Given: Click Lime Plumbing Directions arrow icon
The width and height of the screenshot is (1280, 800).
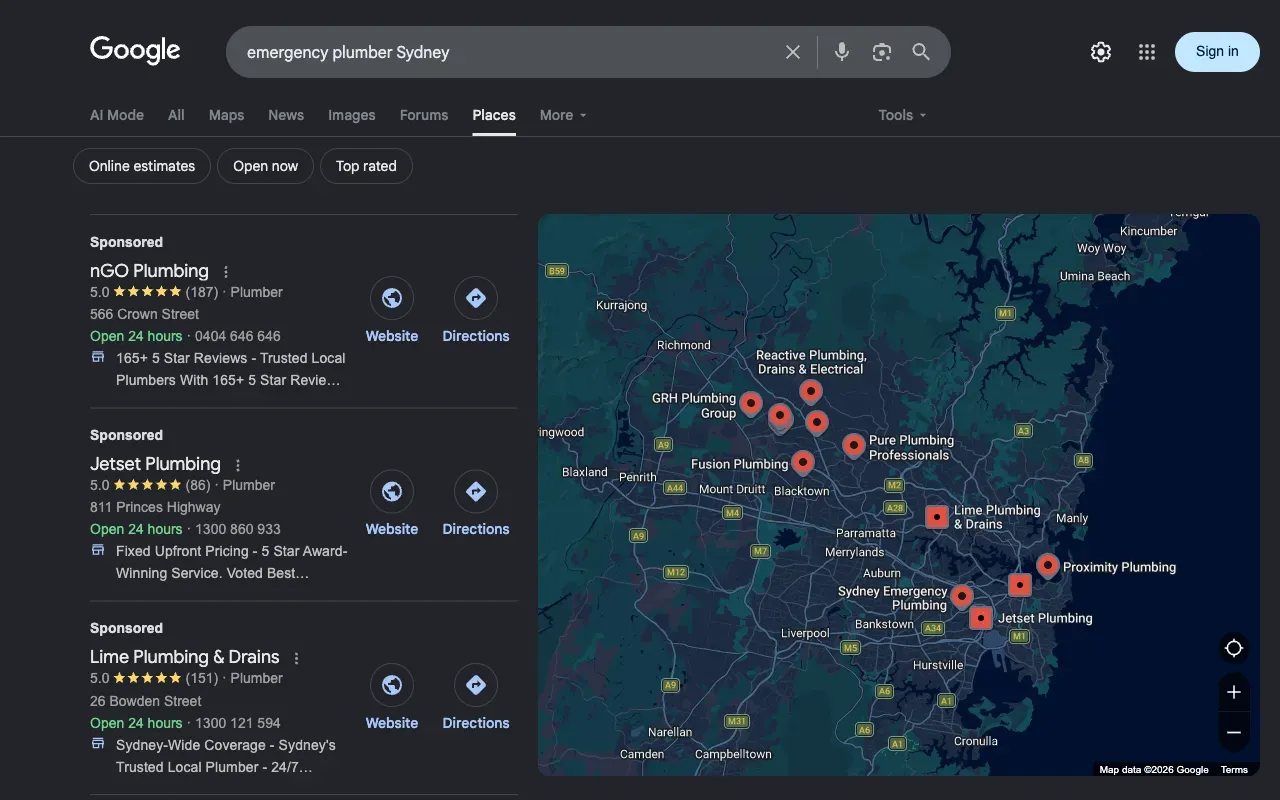Looking at the screenshot, I should (476, 685).
